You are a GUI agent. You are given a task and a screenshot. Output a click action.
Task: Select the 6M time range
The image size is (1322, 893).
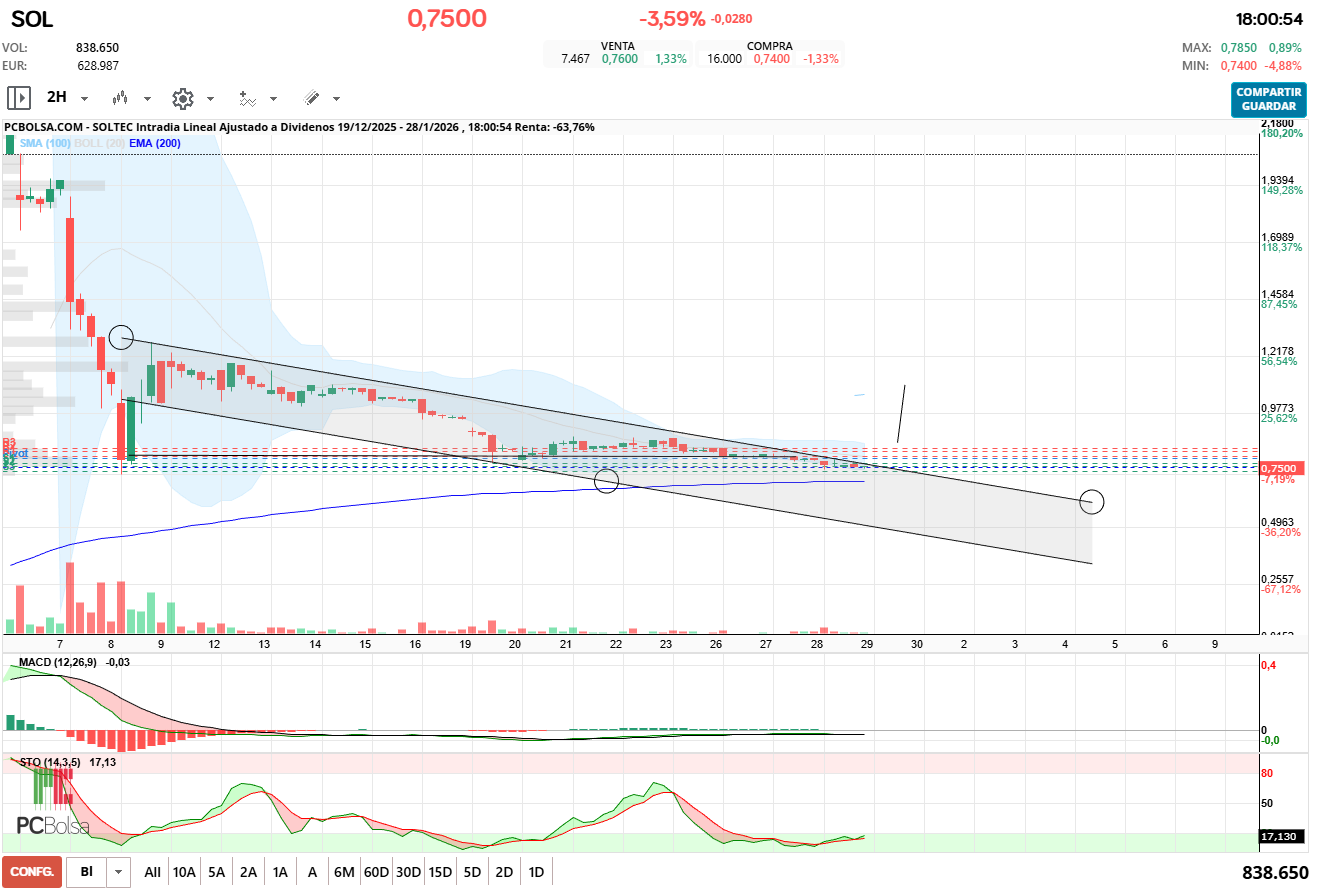[344, 872]
